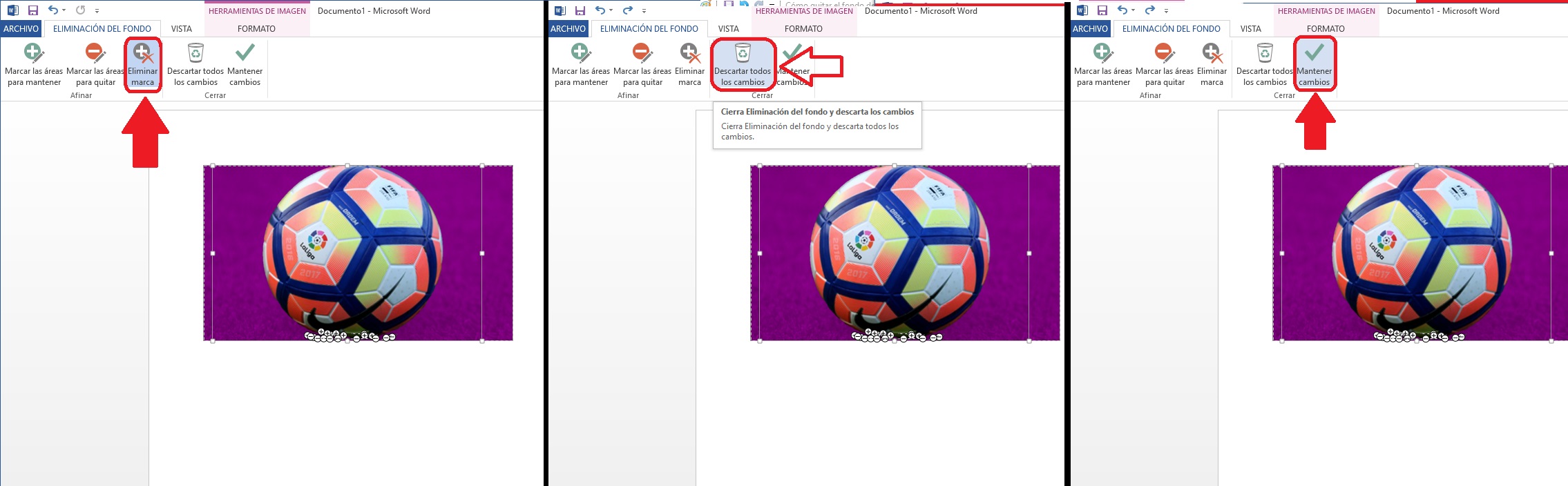Click Descartar todos los cambios, right window
This screenshot has height=486, width=1568.
(x=1265, y=65)
